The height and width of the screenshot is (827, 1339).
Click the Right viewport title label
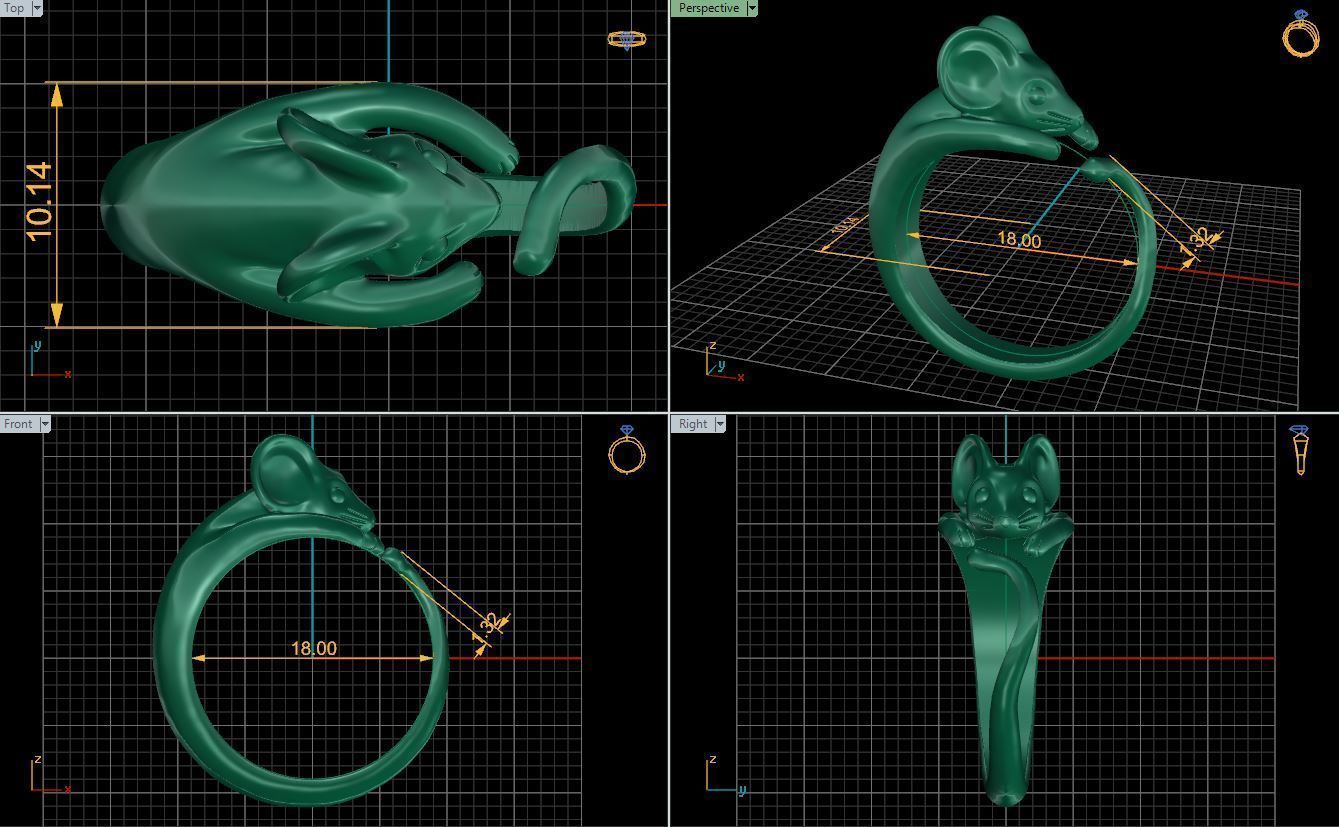692,424
